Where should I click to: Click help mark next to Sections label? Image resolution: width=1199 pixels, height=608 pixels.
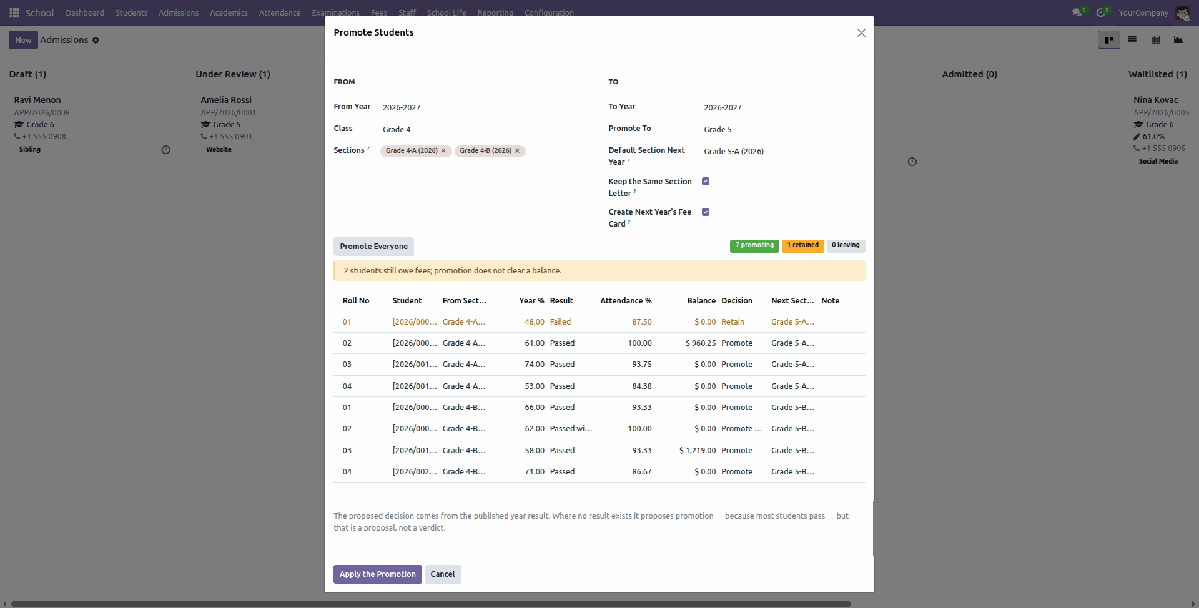[369, 148]
